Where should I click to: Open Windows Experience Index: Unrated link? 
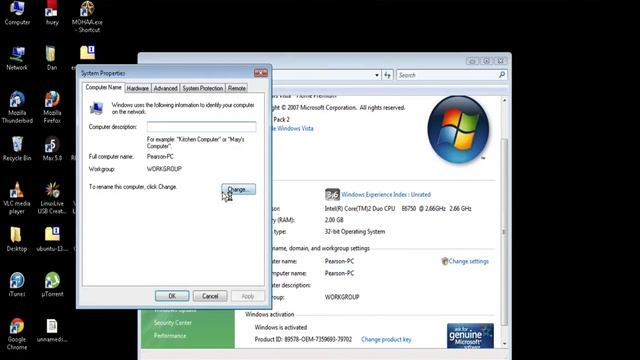[x=386, y=195]
